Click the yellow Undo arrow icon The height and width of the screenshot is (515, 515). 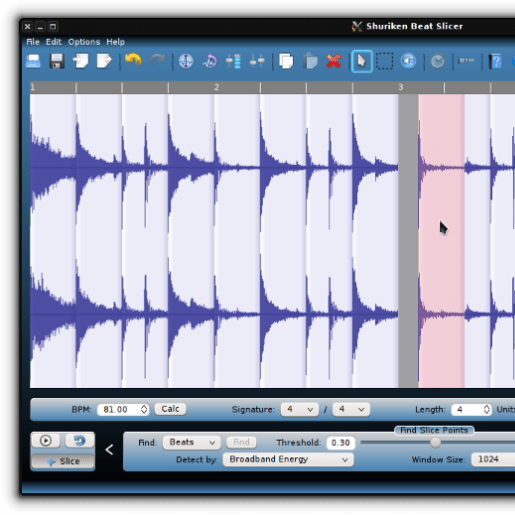click(x=133, y=61)
